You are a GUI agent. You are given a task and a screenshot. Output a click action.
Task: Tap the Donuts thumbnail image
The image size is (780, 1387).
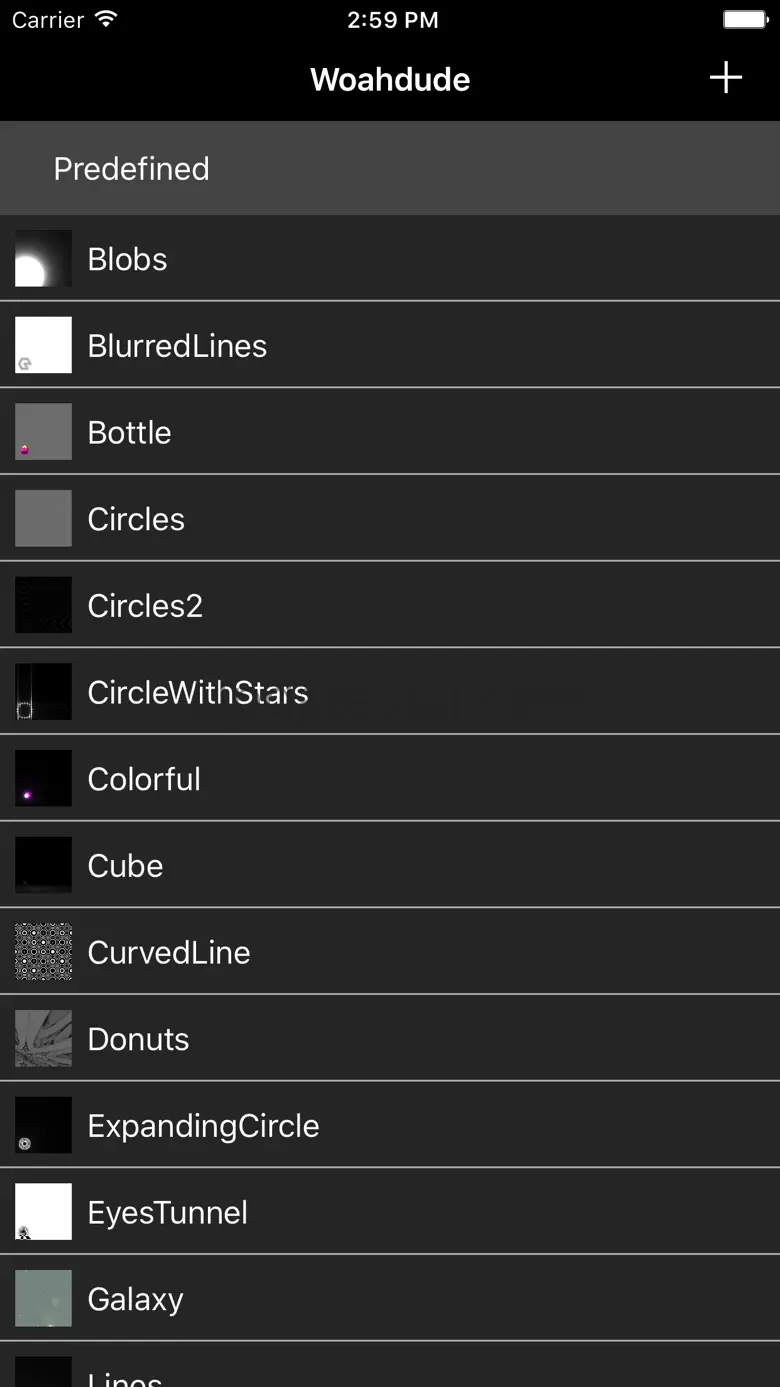tap(43, 1038)
